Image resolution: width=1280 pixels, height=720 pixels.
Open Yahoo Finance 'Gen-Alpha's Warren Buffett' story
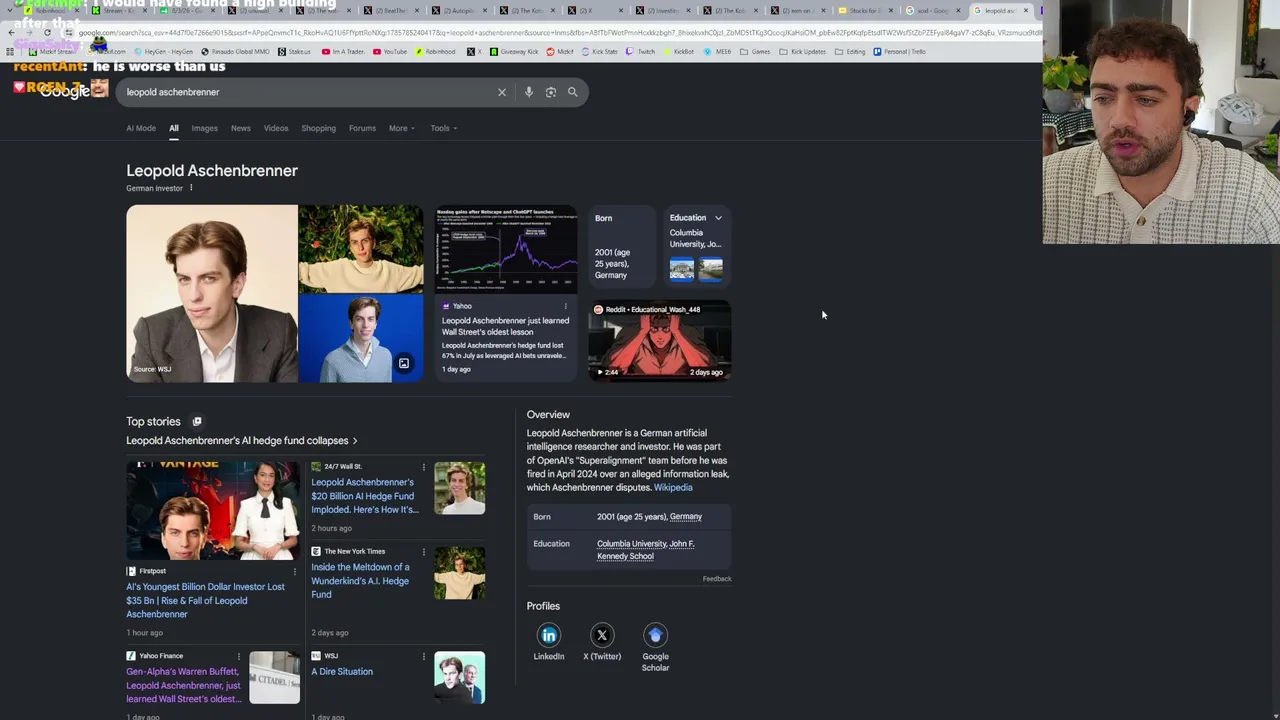tap(183, 685)
